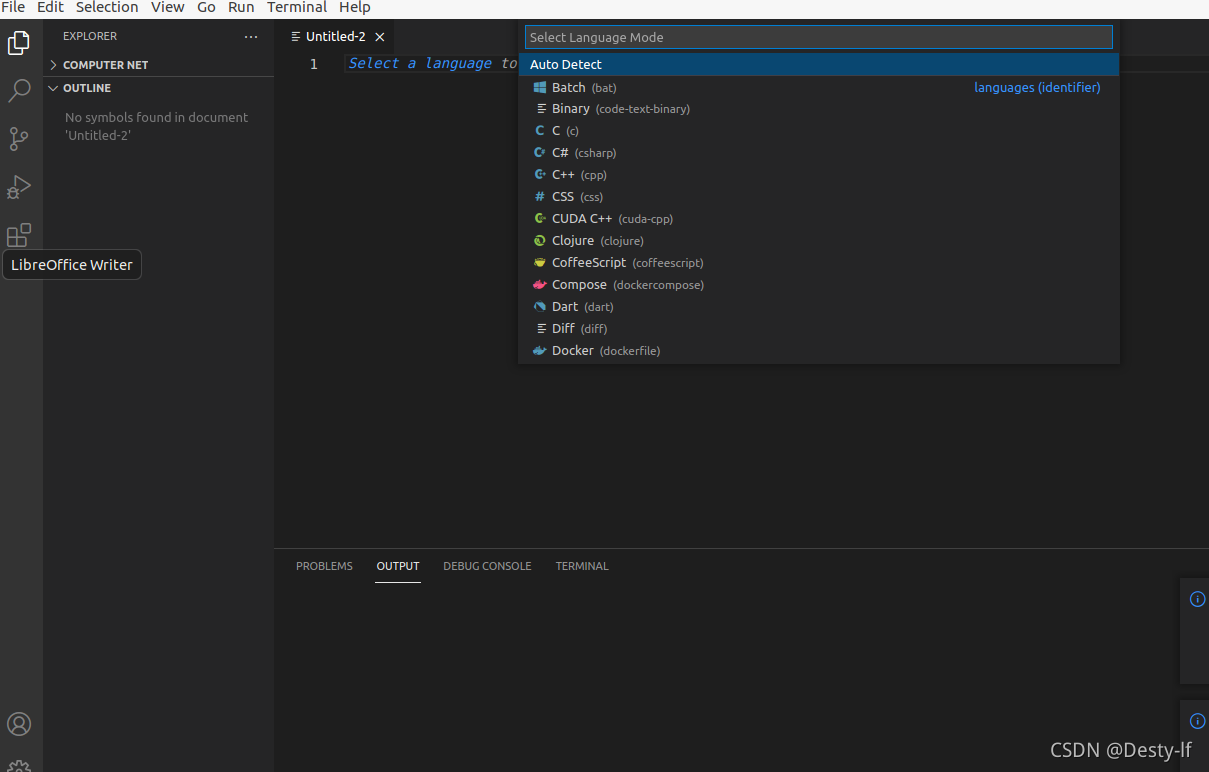
Task: Open the Extensions view in activity bar
Action: (19, 235)
